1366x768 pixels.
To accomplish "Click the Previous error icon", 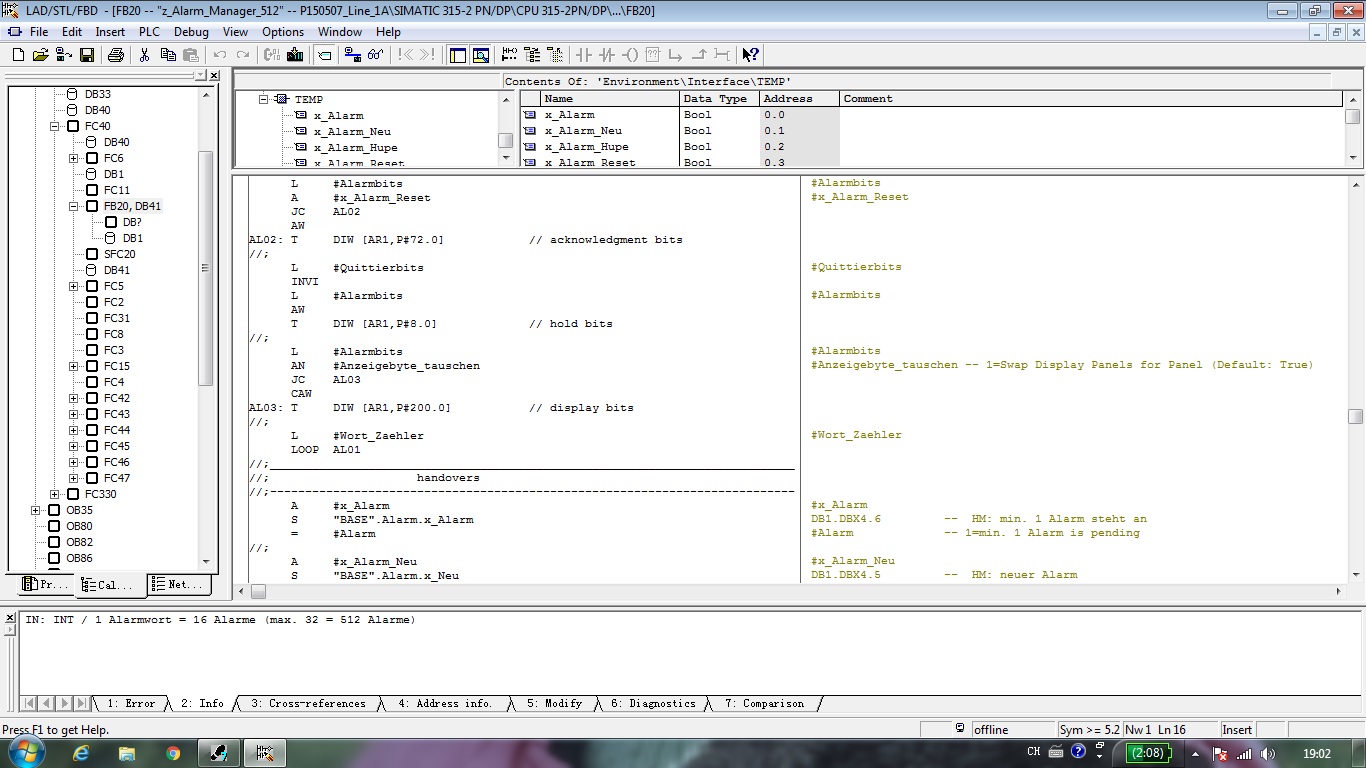I will (x=405, y=55).
